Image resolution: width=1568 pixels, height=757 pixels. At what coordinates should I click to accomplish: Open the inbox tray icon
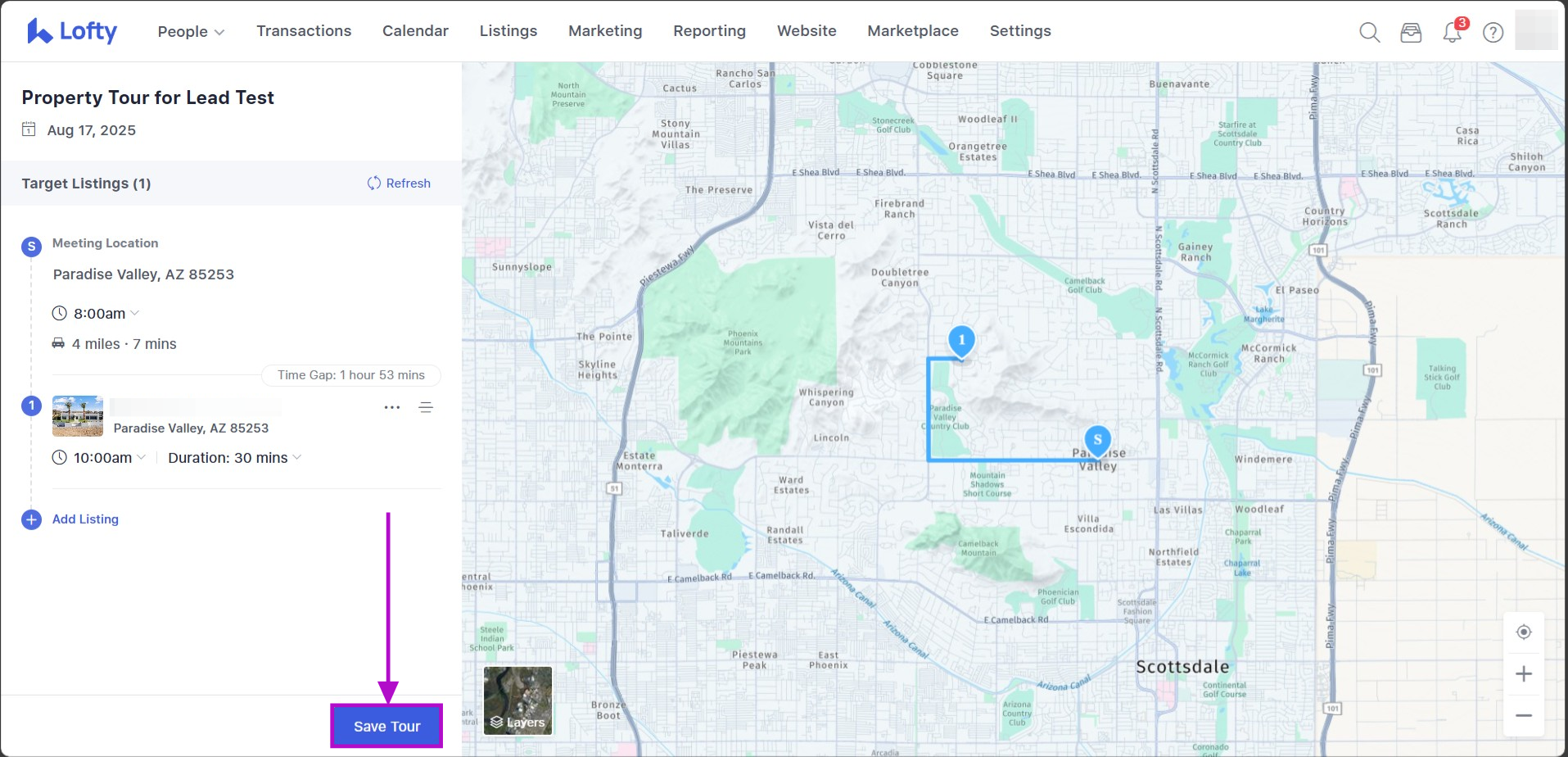tap(1411, 32)
